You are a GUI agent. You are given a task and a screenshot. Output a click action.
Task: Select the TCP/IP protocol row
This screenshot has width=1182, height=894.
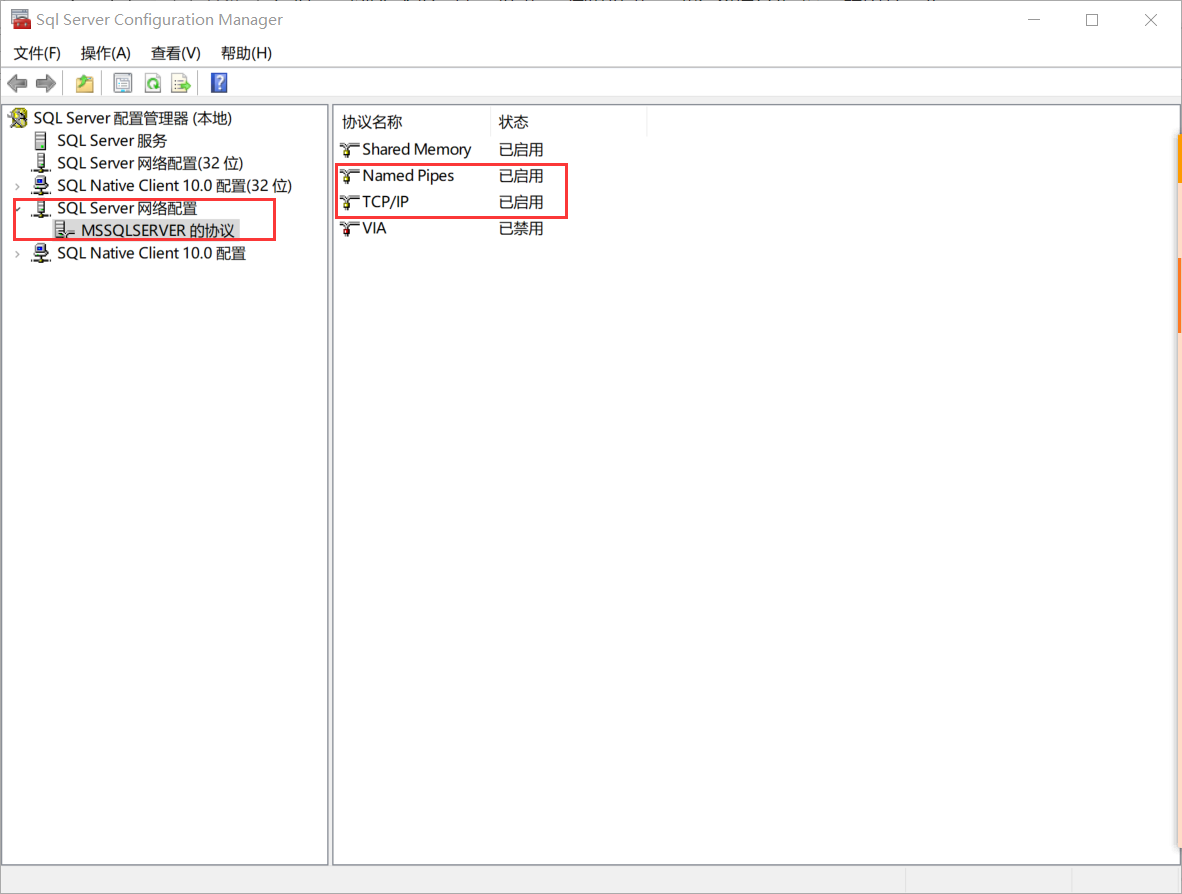[385, 201]
